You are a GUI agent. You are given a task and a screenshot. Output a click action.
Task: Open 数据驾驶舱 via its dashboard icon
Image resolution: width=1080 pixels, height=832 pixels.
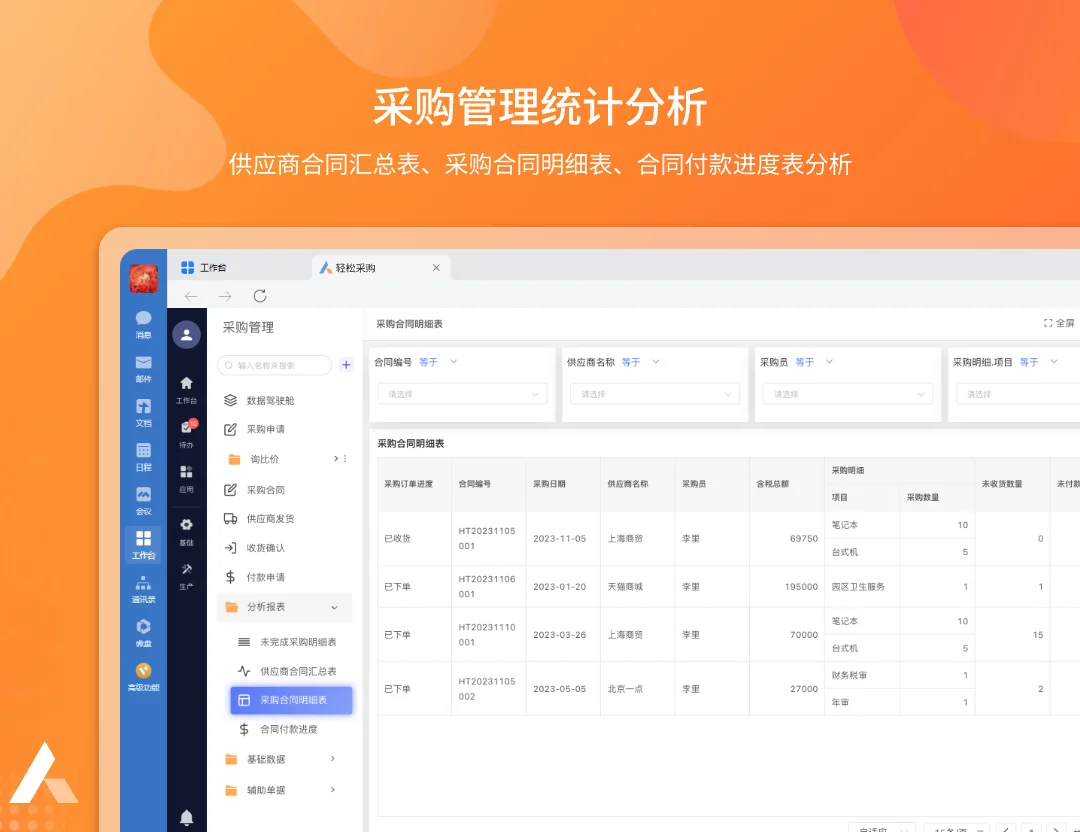point(230,400)
